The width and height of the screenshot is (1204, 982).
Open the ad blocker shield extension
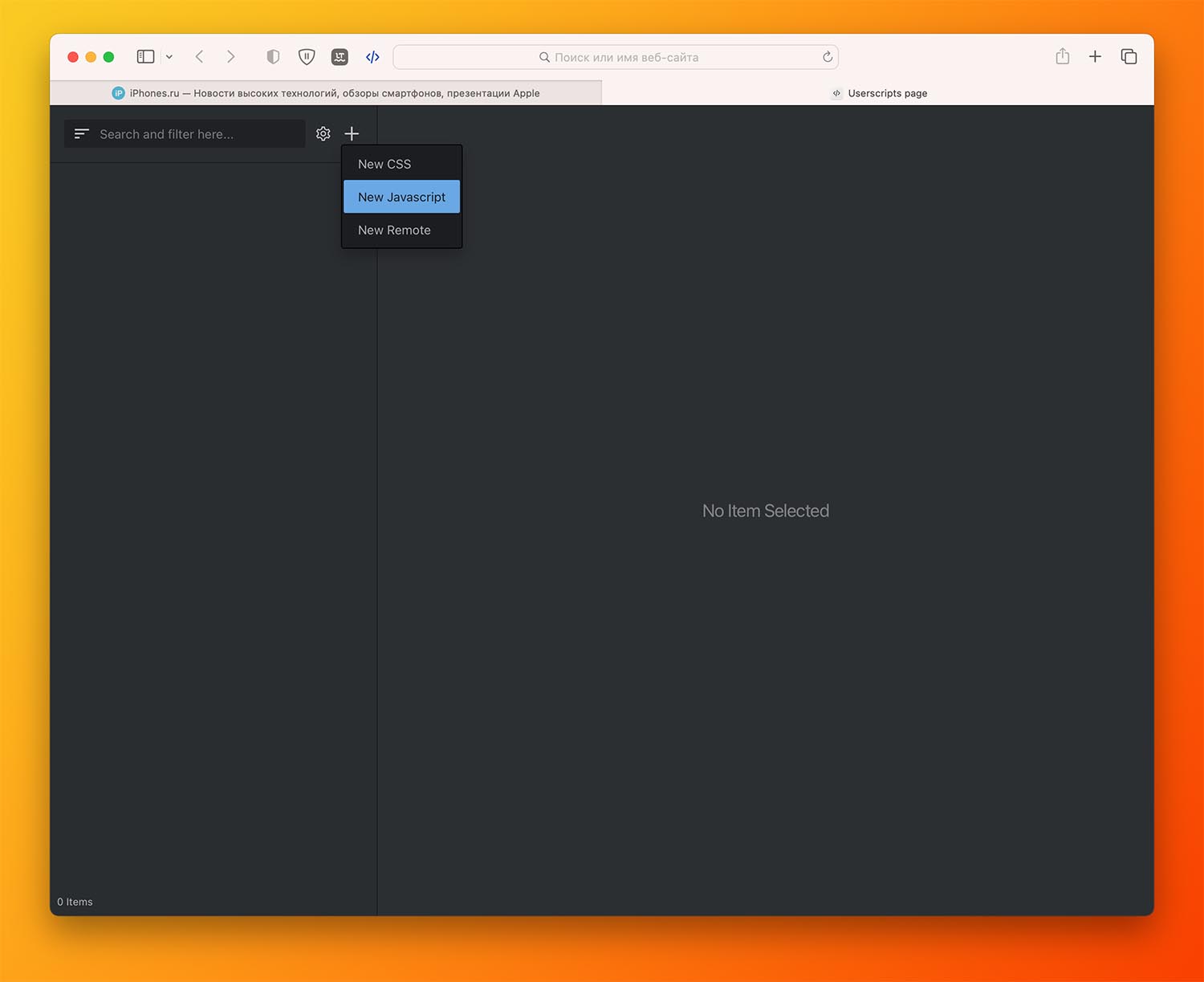click(307, 57)
